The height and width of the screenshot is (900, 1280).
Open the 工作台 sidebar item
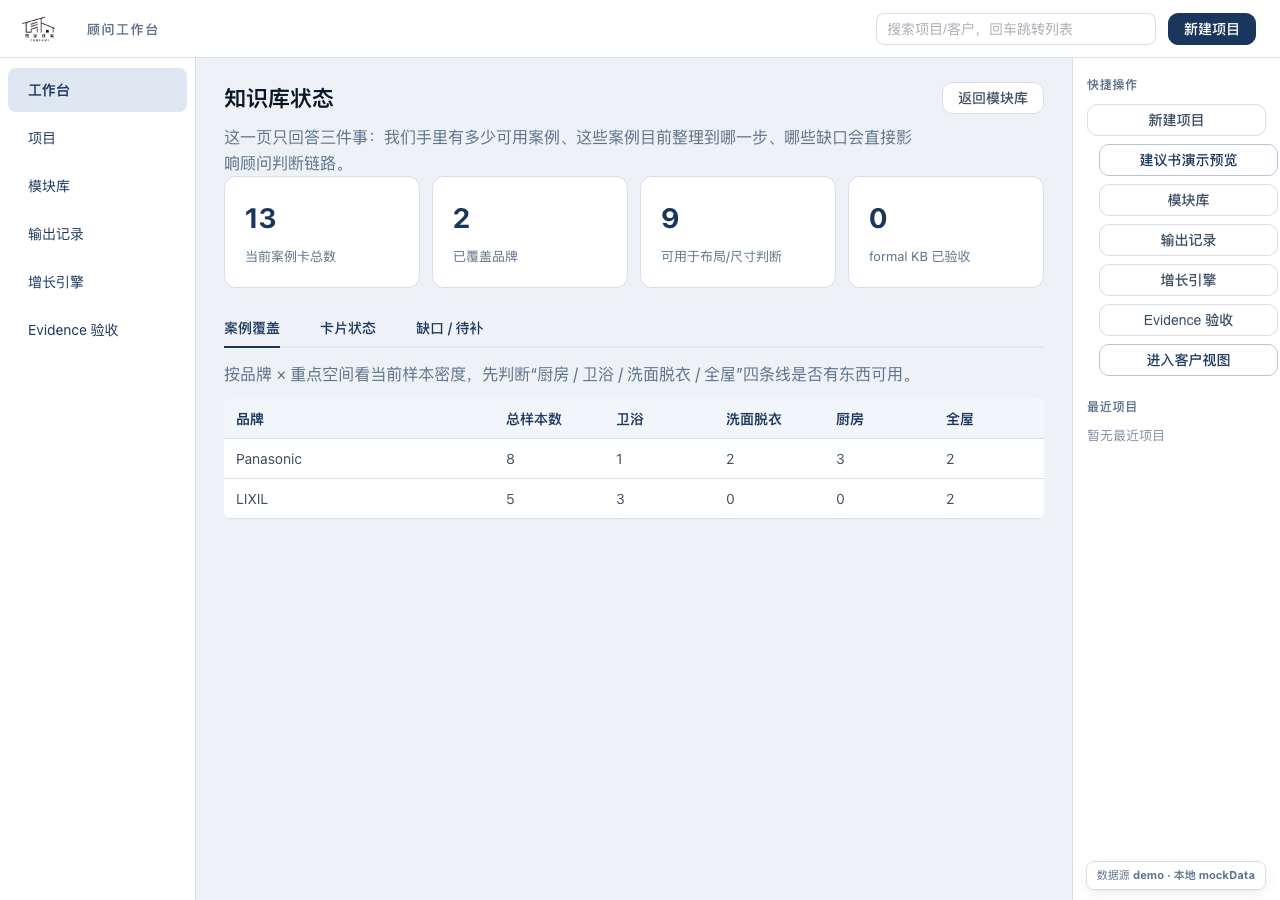pos(97,90)
